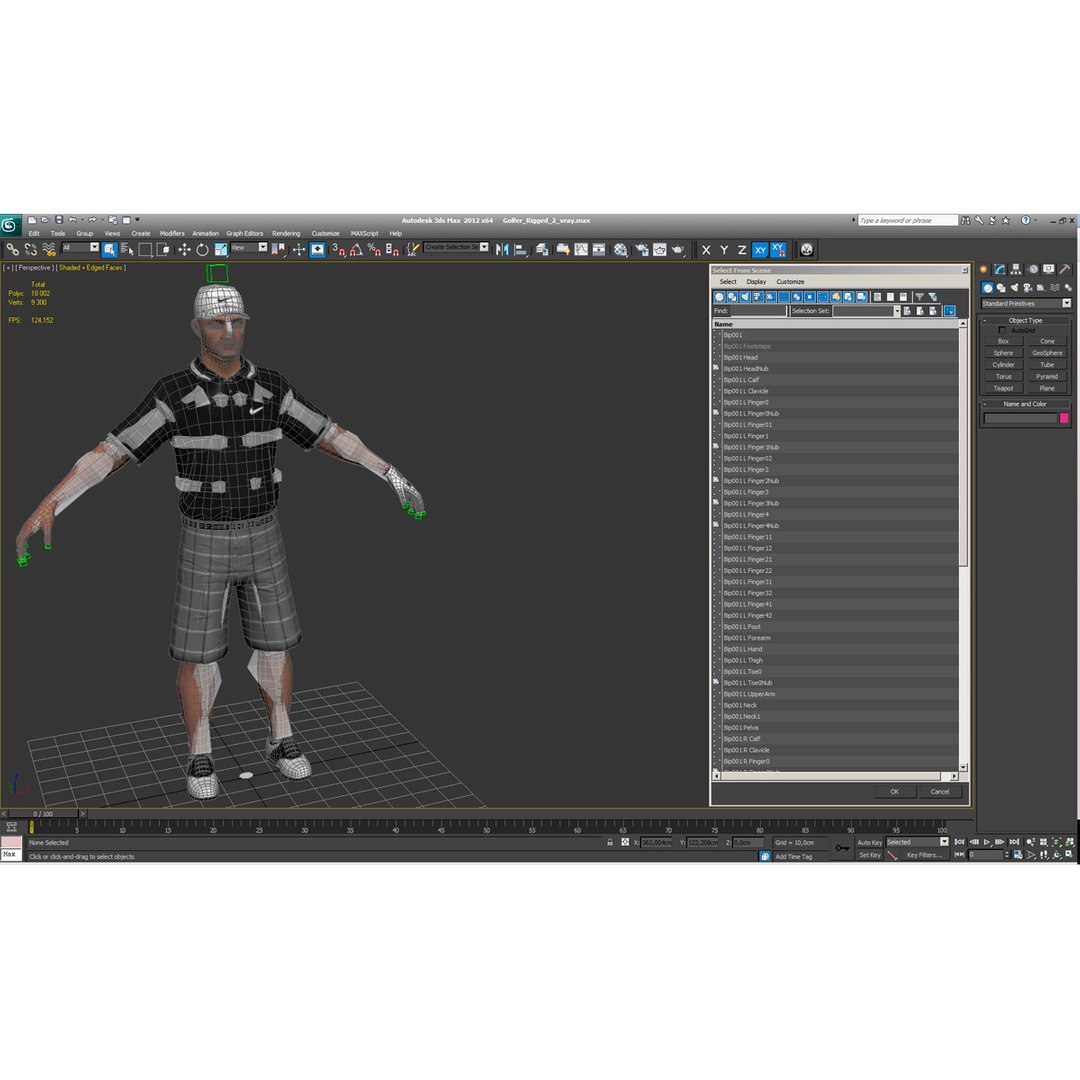
Task: Toggle the 3D Snaps button
Action: click(338, 249)
